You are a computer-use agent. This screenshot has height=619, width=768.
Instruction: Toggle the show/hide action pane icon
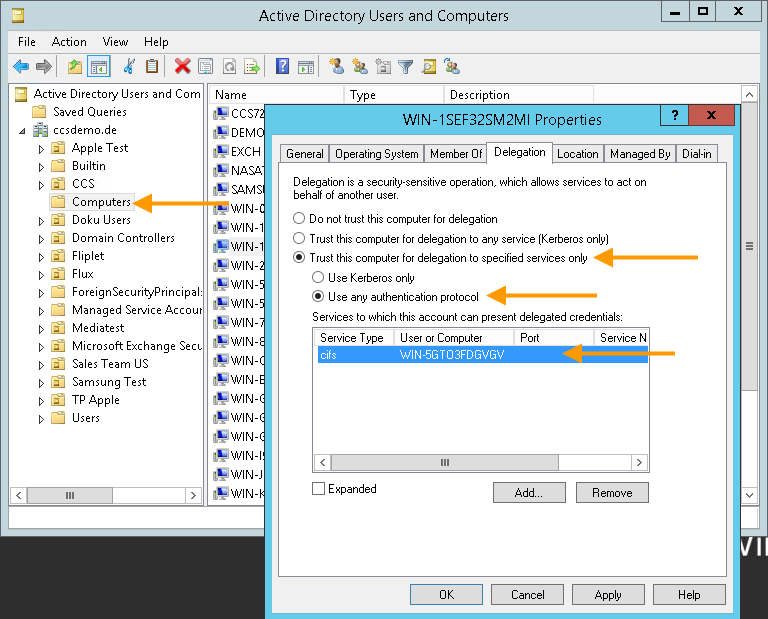pos(306,66)
